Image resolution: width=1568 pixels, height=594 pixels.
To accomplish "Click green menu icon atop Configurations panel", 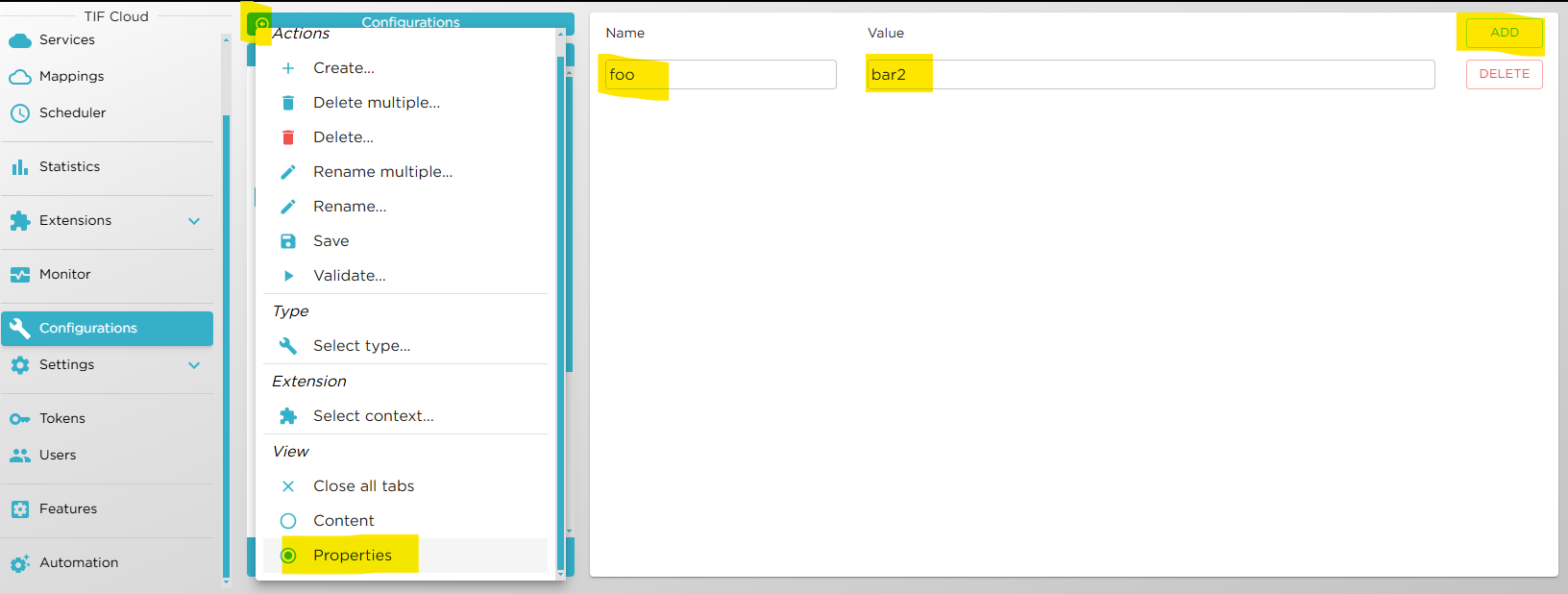I will coord(261,23).
